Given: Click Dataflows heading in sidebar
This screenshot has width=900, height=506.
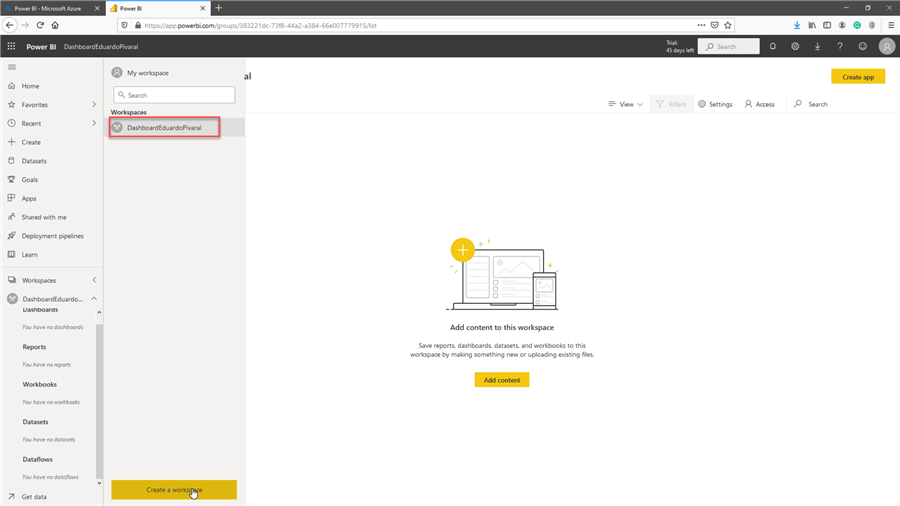Looking at the screenshot, I should click(37, 460).
